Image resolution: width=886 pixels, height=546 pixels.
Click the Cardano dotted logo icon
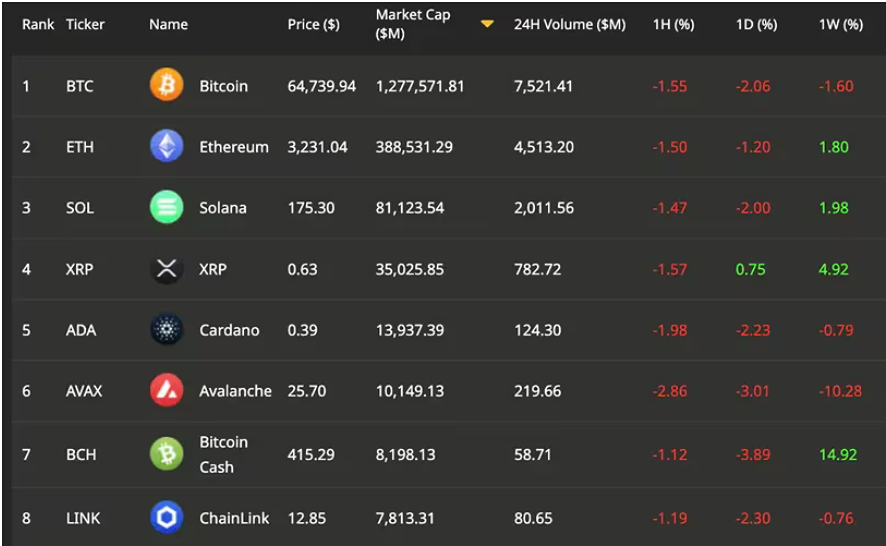pyautogui.click(x=167, y=330)
